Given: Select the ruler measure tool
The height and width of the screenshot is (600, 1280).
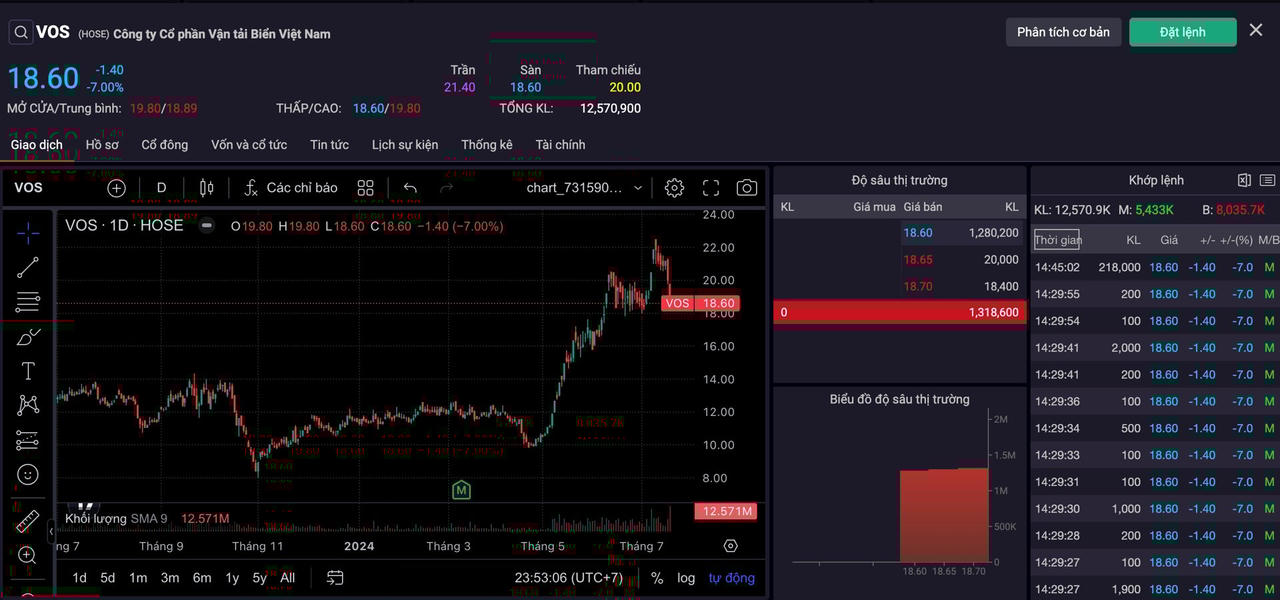Looking at the screenshot, I should coord(28,520).
